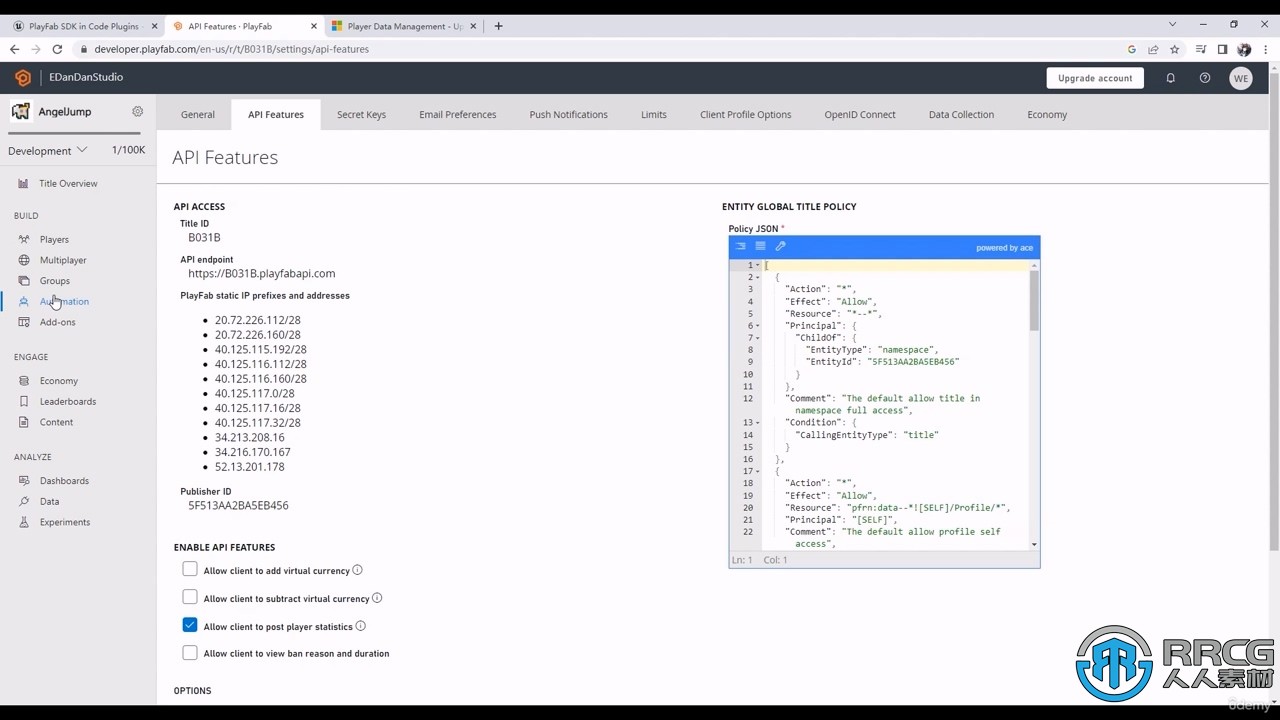This screenshot has height=720, width=1280.
Task: Collapse JSON fold arrow on line 17
Action: pos(758,471)
